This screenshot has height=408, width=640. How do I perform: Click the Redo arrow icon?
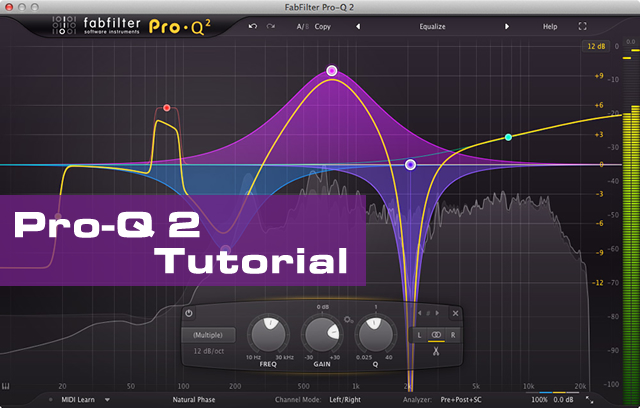tap(271, 27)
